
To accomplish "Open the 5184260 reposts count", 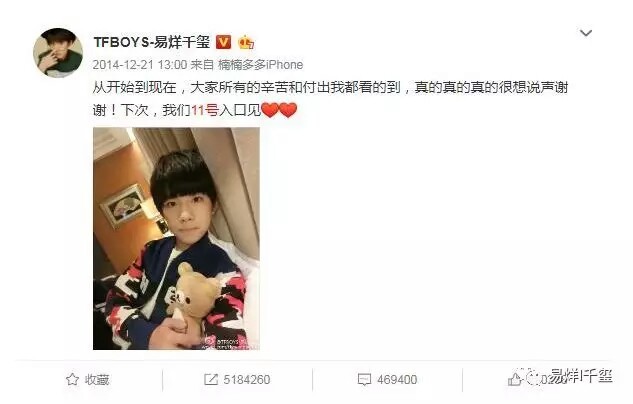I will (x=247, y=379).
